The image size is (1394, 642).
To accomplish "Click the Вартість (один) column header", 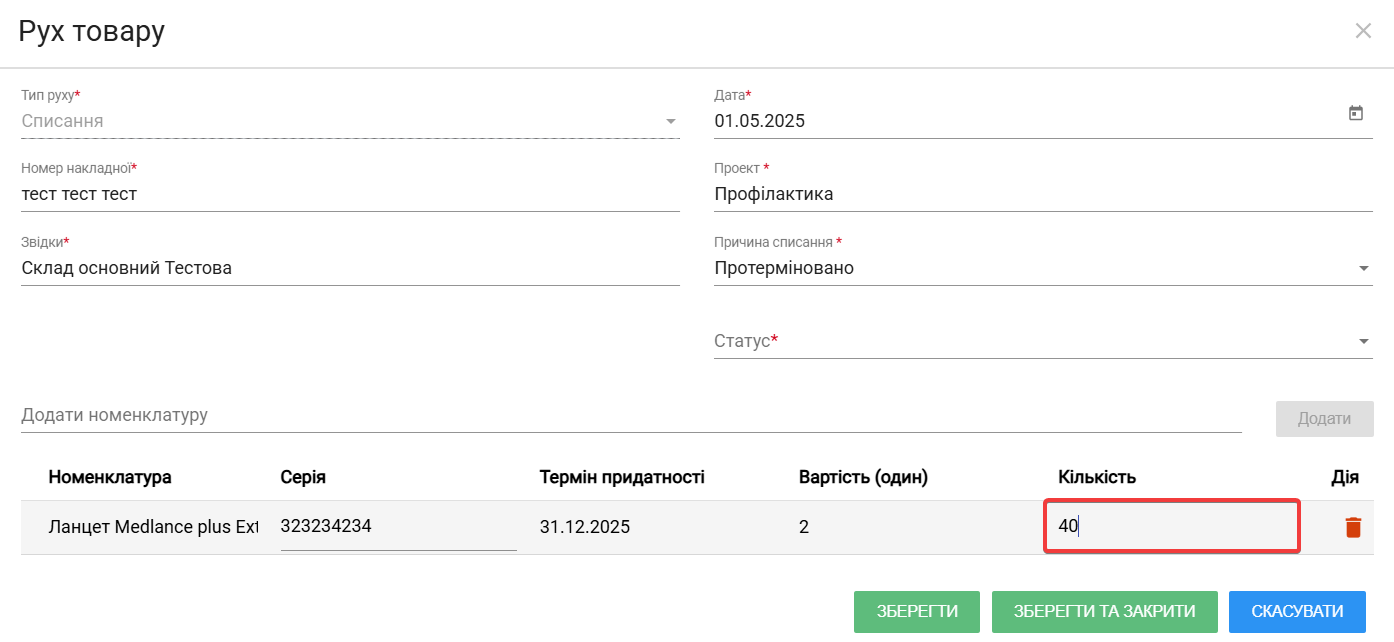I will pos(863,478).
